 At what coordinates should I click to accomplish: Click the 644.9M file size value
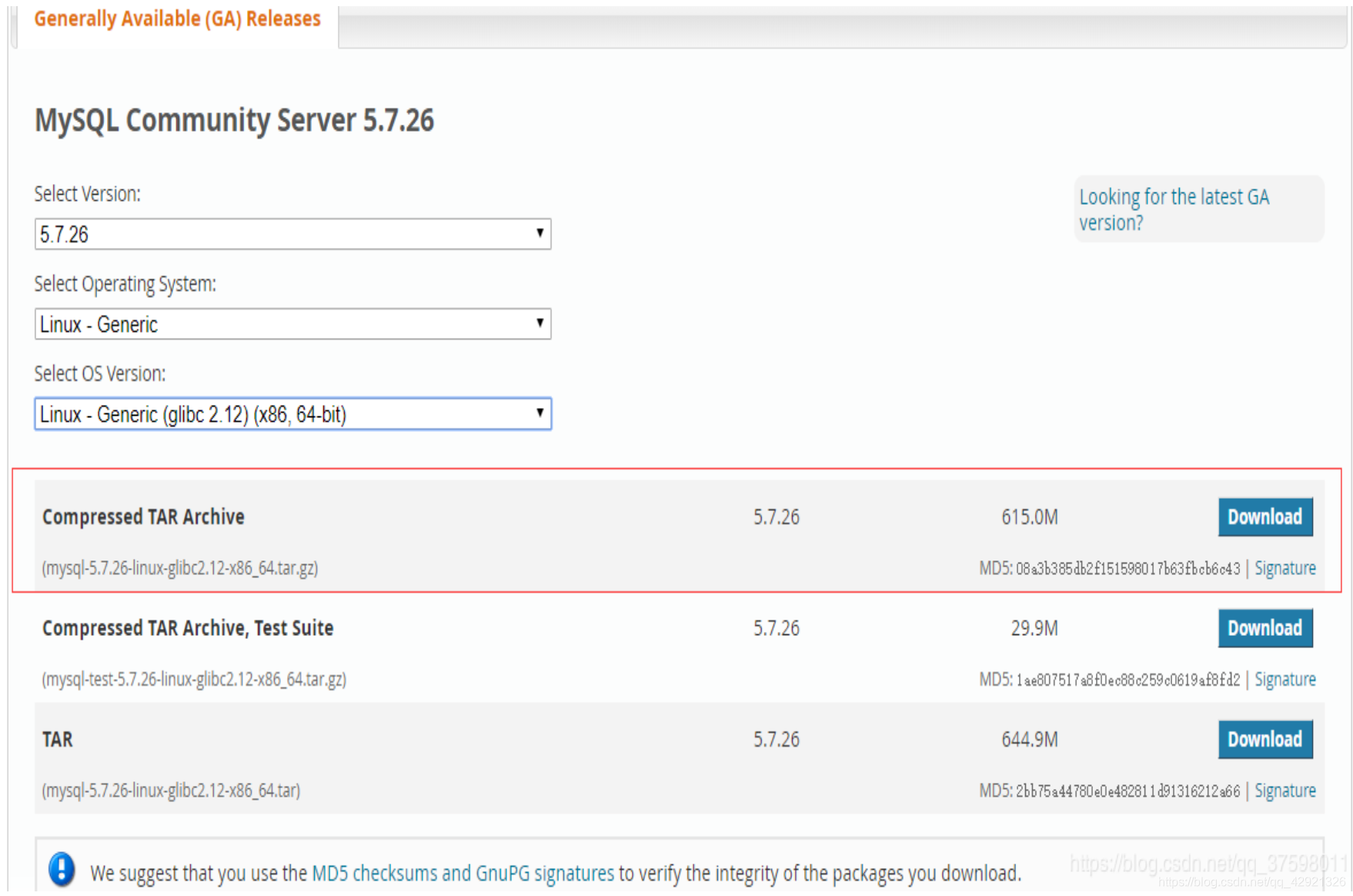[1030, 740]
